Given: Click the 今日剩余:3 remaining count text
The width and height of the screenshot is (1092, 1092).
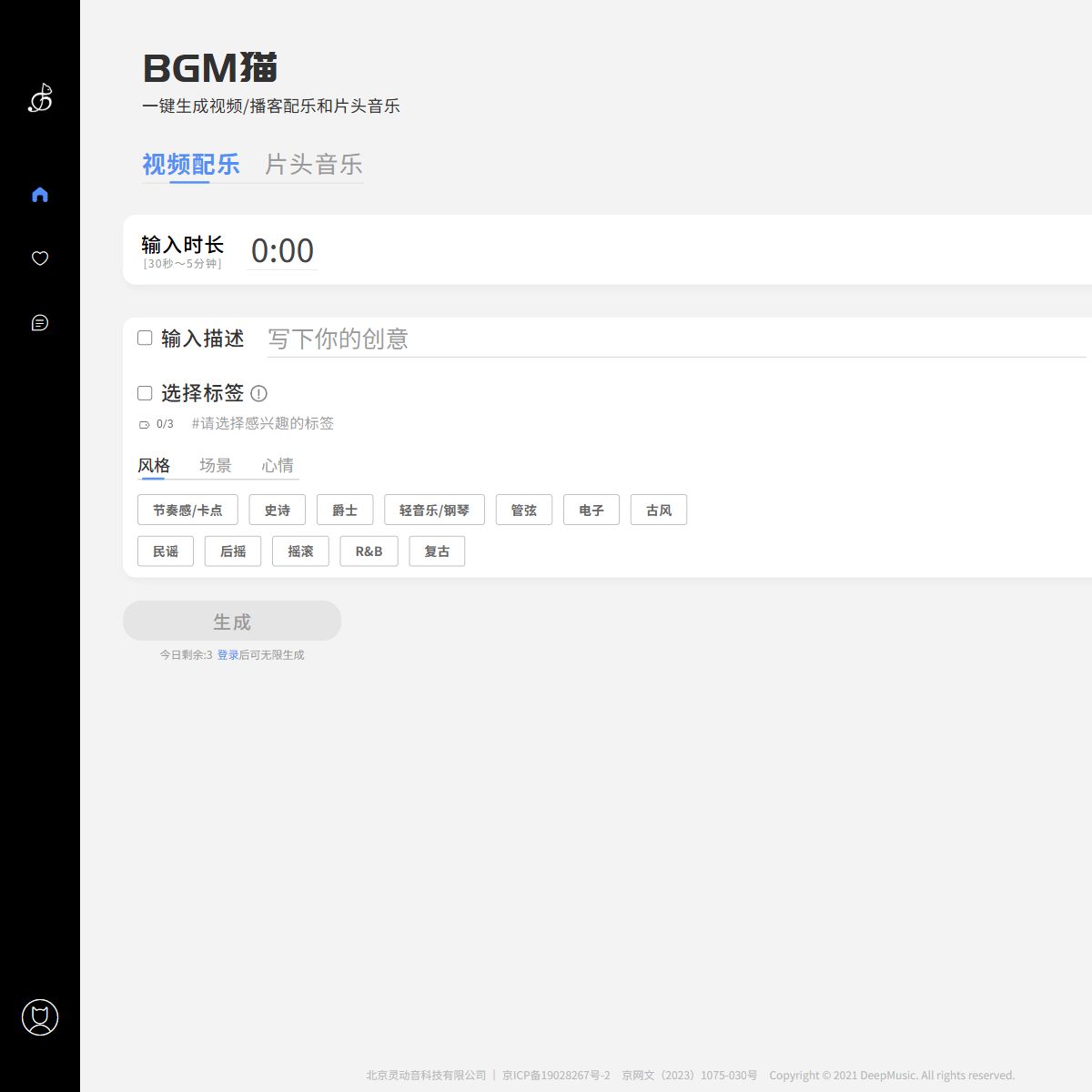Looking at the screenshot, I should click(186, 655).
